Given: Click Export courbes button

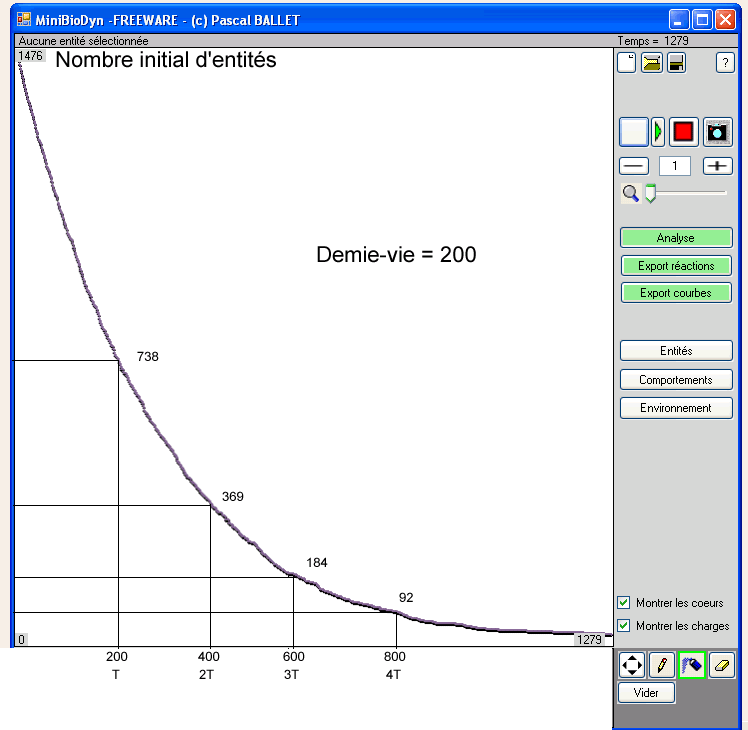Looking at the screenshot, I should (676, 293).
